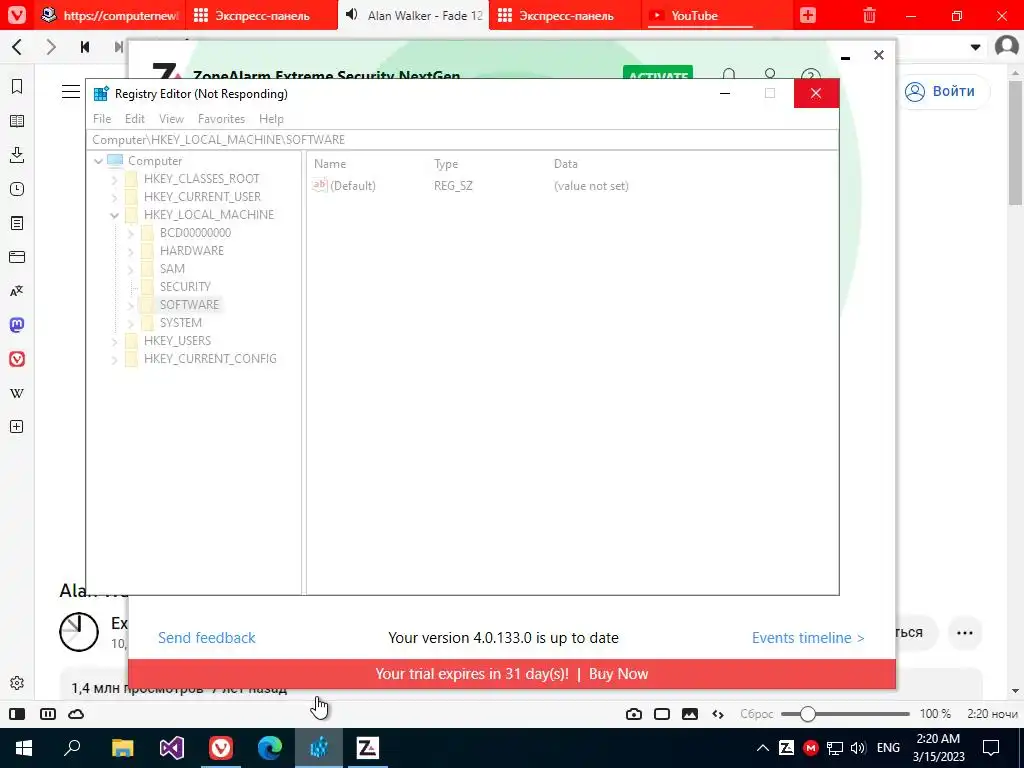Go back with the back arrow
1024x768 pixels.
pos(18,46)
